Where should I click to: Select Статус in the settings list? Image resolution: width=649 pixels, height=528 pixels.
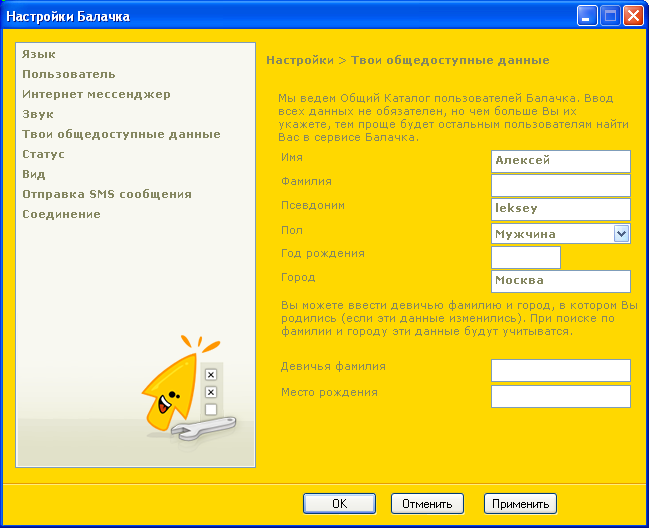[43, 154]
